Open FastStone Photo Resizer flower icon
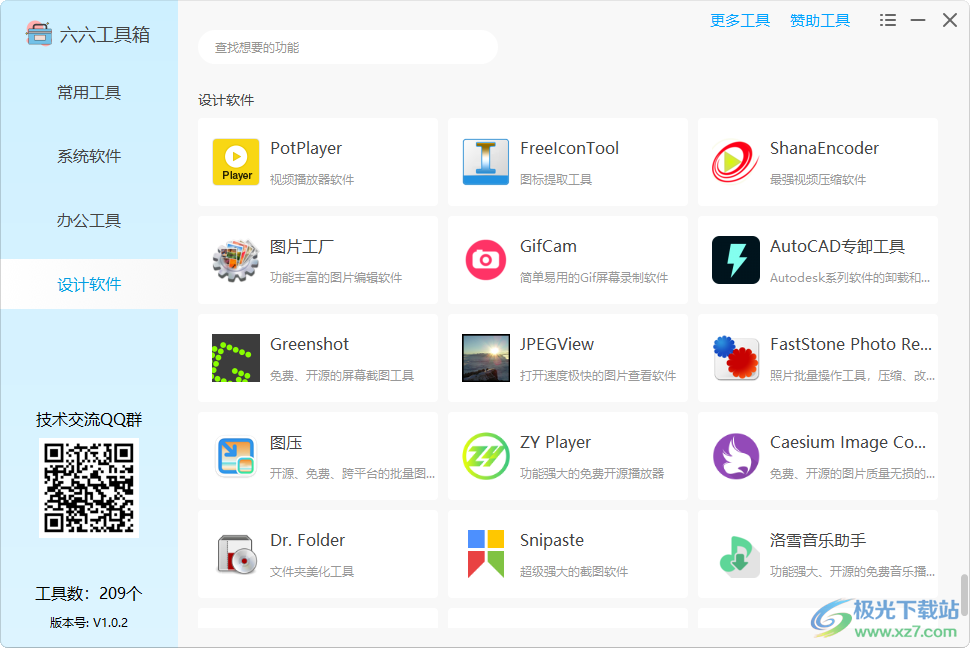The width and height of the screenshot is (970, 648). point(736,358)
